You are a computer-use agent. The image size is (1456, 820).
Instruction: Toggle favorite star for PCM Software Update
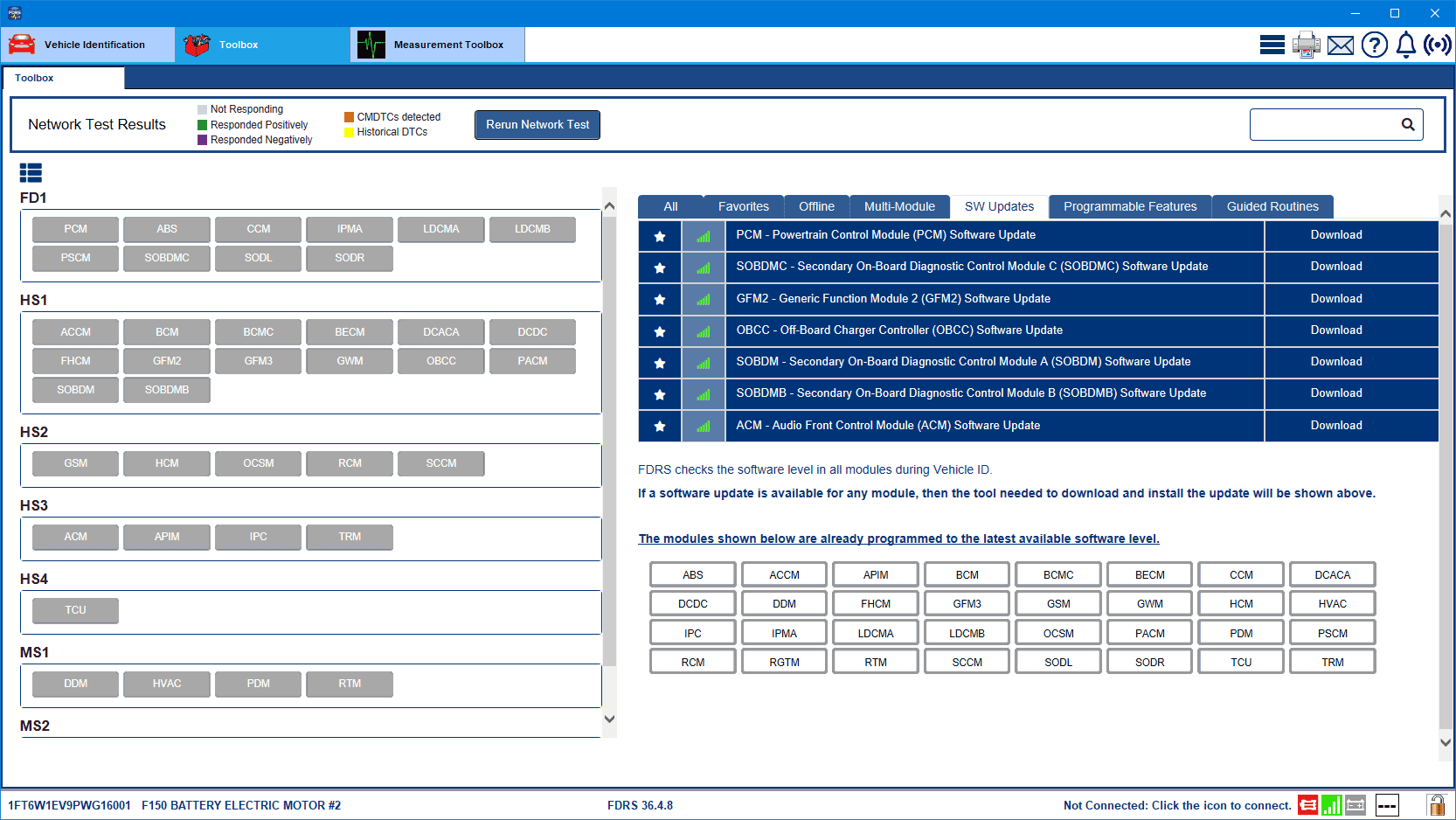point(660,236)
